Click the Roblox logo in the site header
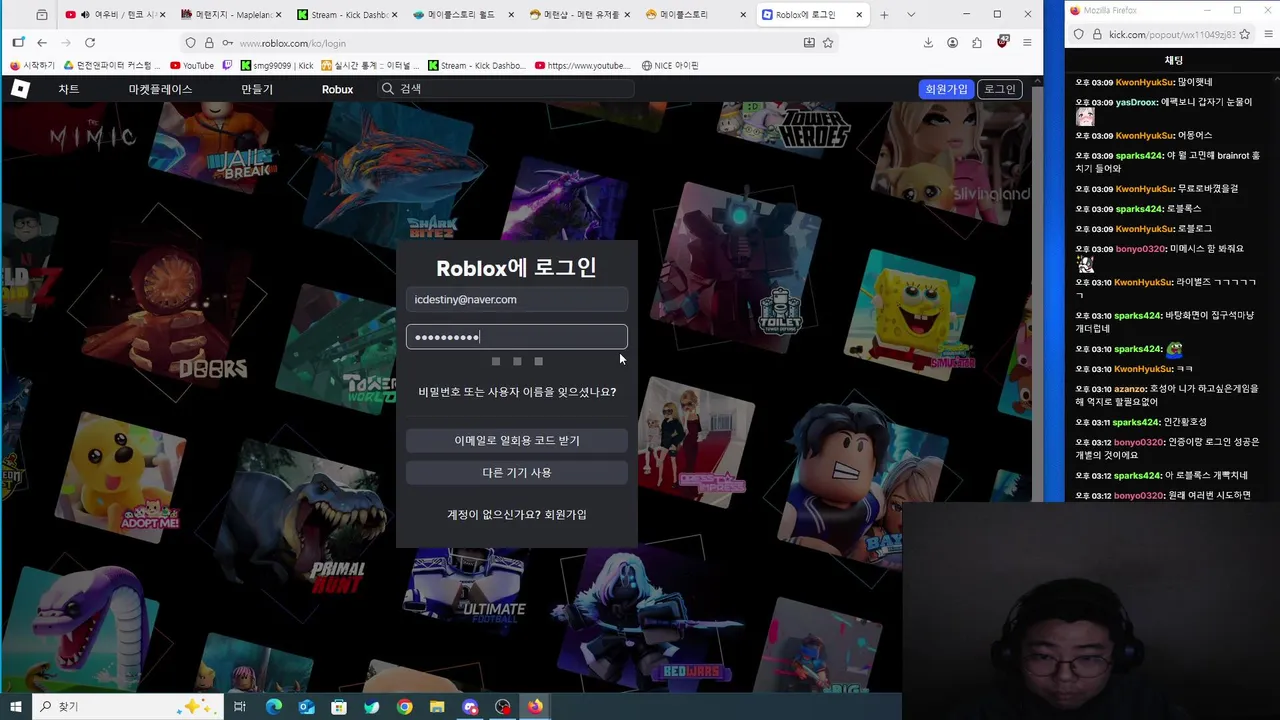 point(20,89)
